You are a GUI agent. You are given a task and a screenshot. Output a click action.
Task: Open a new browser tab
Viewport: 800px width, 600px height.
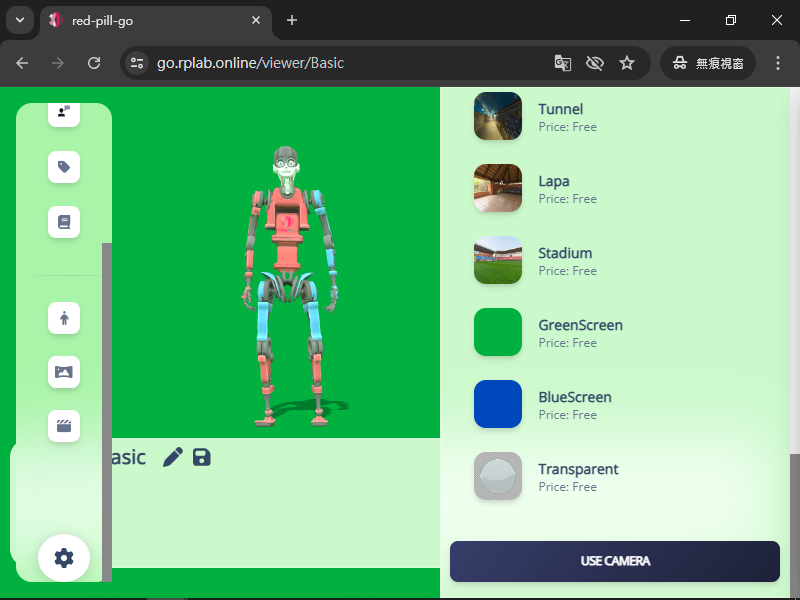[292, 20]
